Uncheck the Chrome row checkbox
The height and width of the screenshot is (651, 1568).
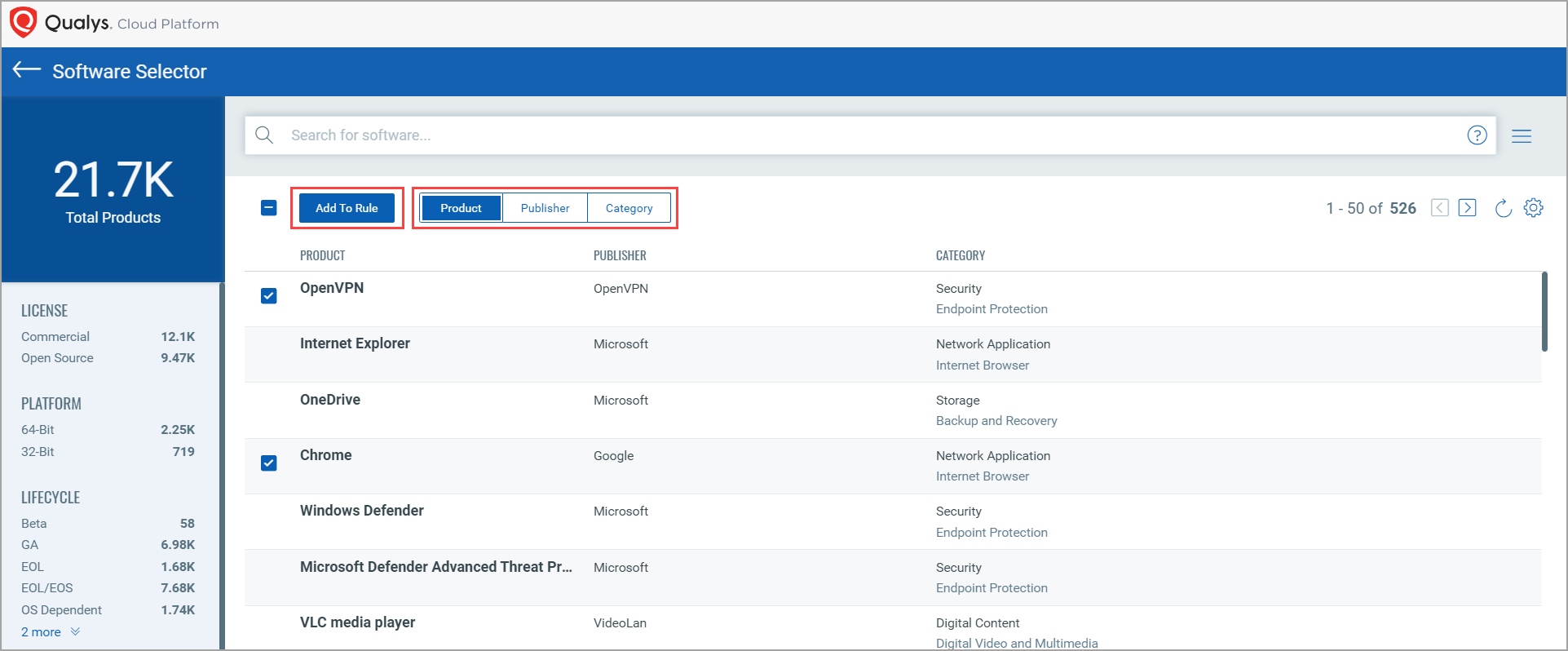(x=269, y=463)
